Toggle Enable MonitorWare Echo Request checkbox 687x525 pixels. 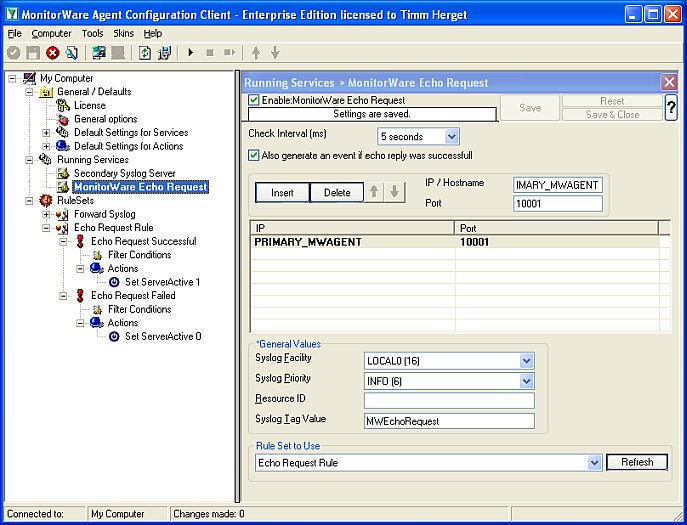coord(253,100)
